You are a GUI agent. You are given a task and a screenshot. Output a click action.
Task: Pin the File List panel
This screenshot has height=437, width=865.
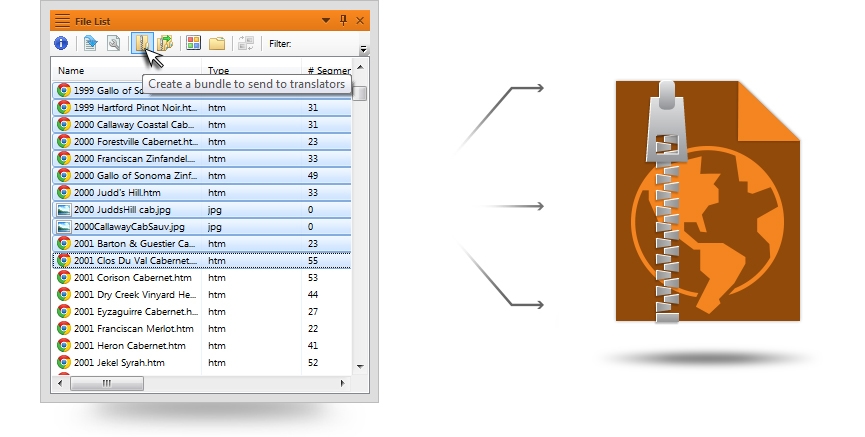[343, 20]
